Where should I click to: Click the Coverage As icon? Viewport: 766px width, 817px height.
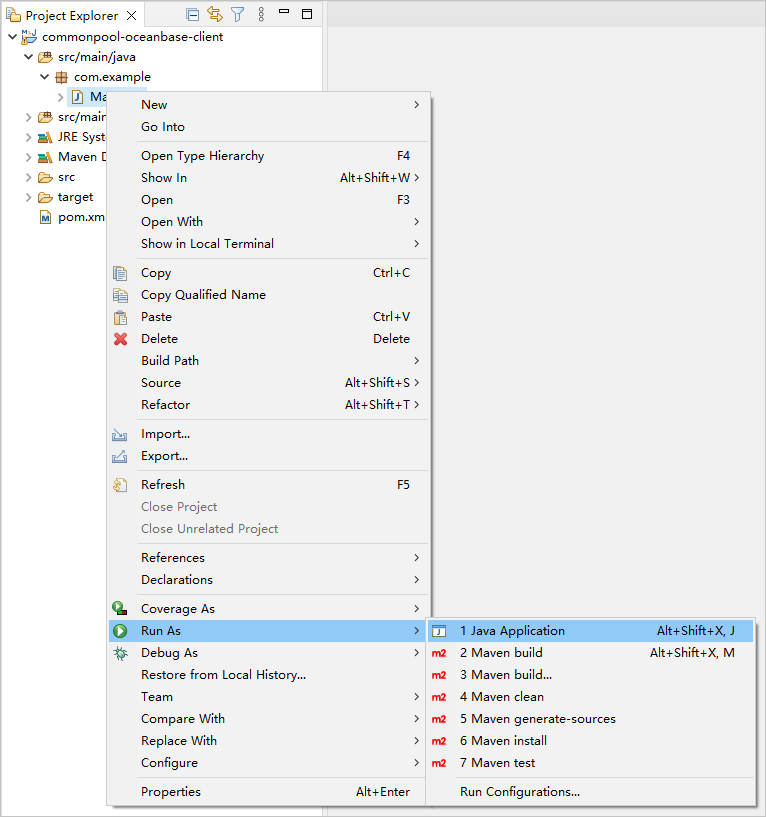tap(120, 609)
